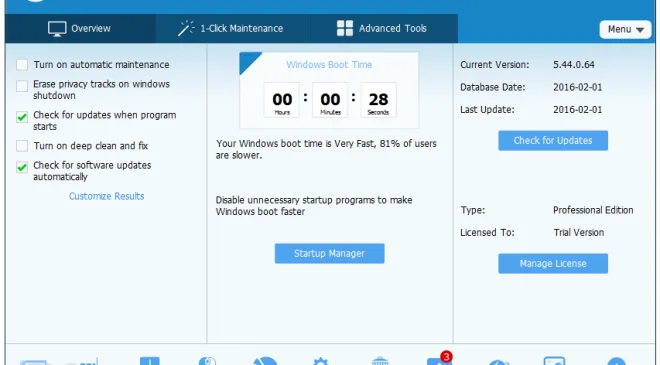Viewport: 660px width, 365px height.
Task: Click the Last Update value 2016-02-01
Action: [578, 110]
